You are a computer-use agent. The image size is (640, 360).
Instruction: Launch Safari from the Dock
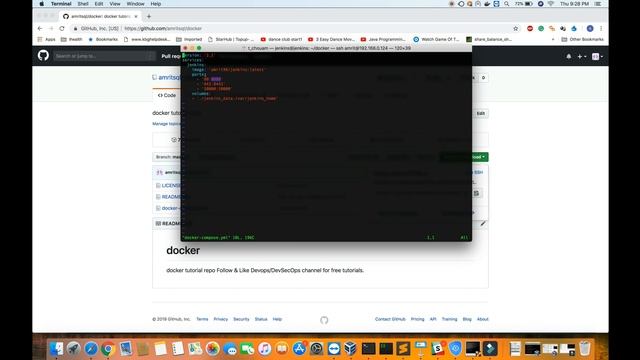91,349
